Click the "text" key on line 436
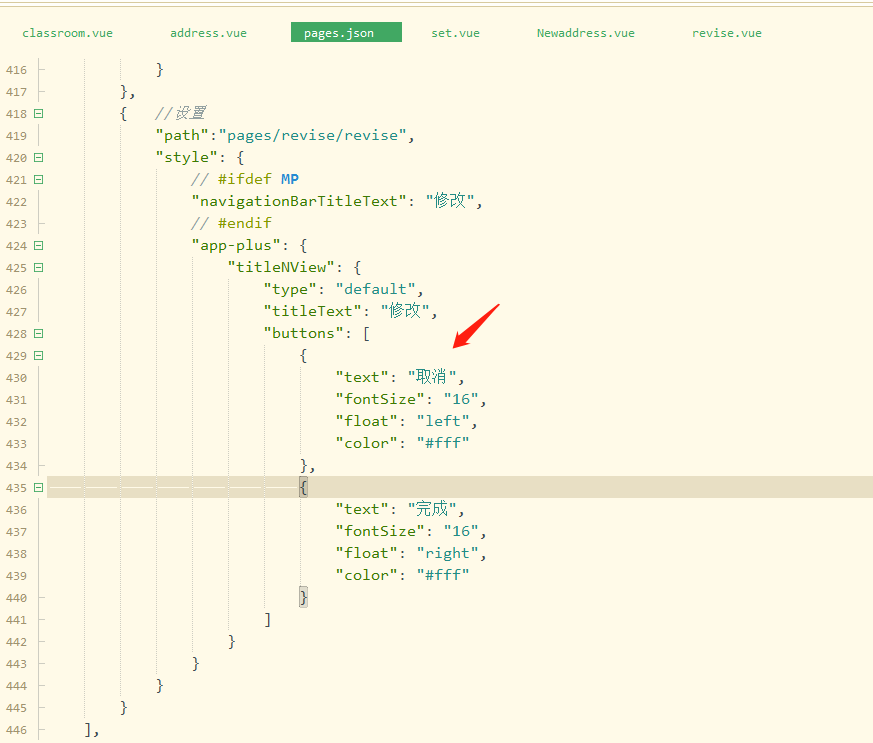The image size is (873, 743). (x=362, y=509)
